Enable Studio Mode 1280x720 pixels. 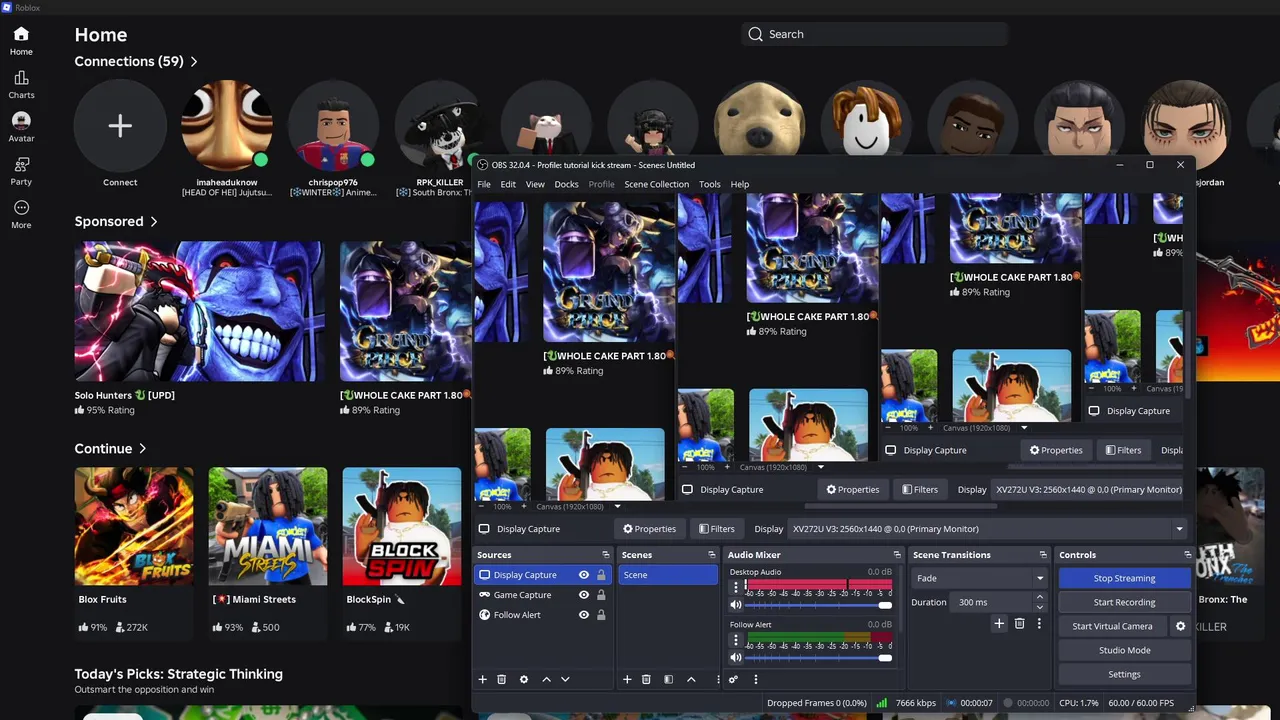(1124, 650)
